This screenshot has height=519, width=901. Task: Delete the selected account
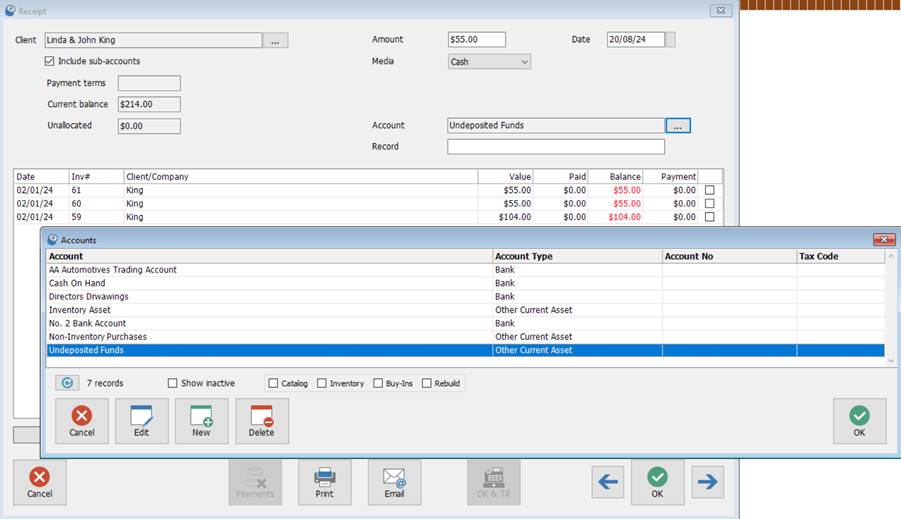click(261, 421)
